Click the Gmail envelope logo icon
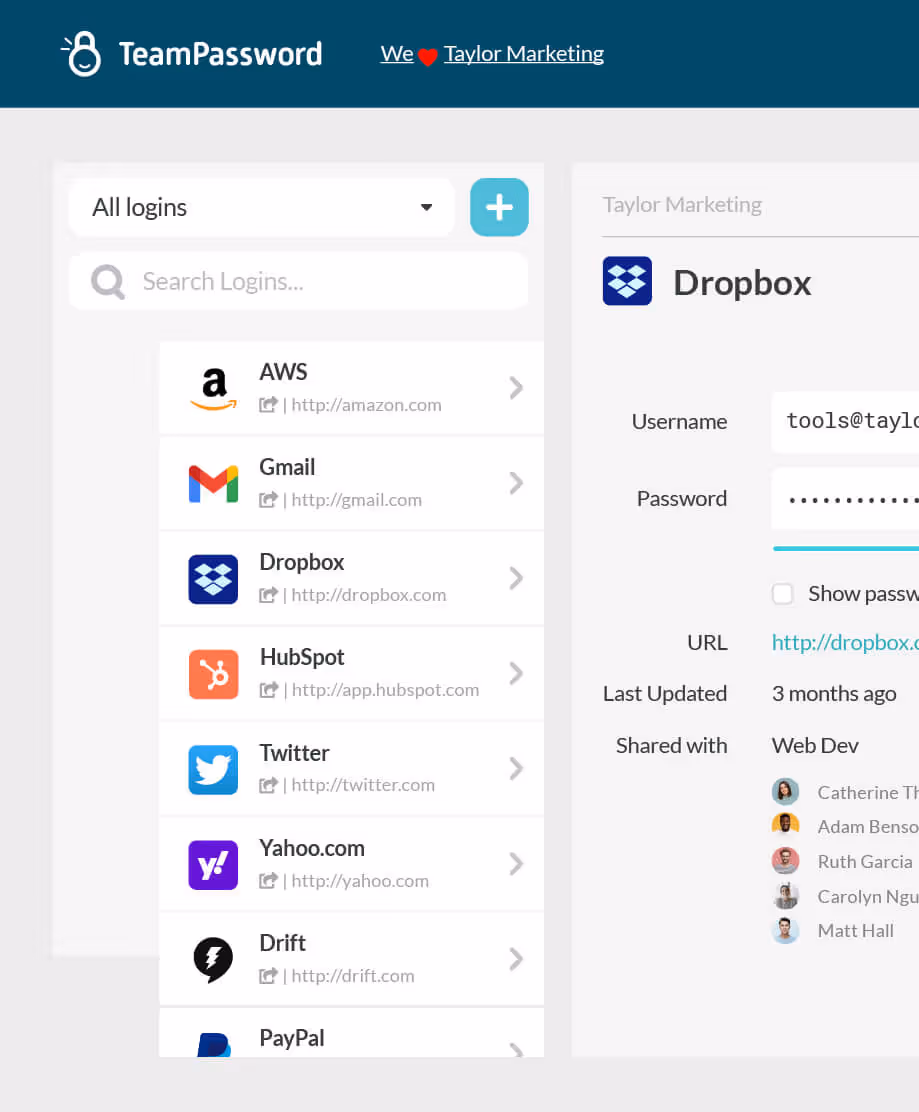 click(x=213, y=484)
